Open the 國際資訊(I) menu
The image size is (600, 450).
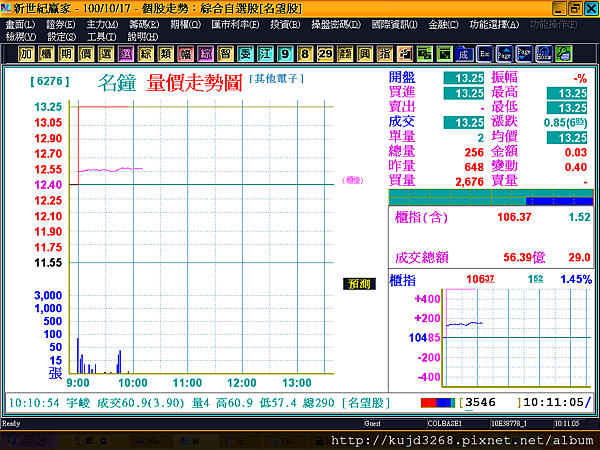tap(395, 25)
